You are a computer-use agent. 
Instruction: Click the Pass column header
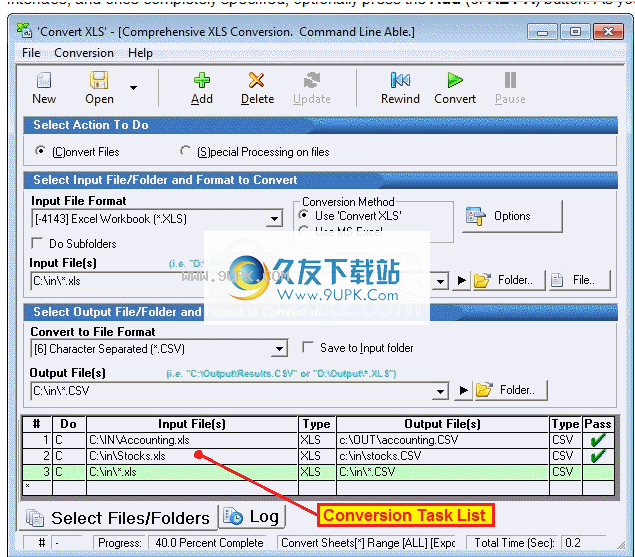pos(598,424)
